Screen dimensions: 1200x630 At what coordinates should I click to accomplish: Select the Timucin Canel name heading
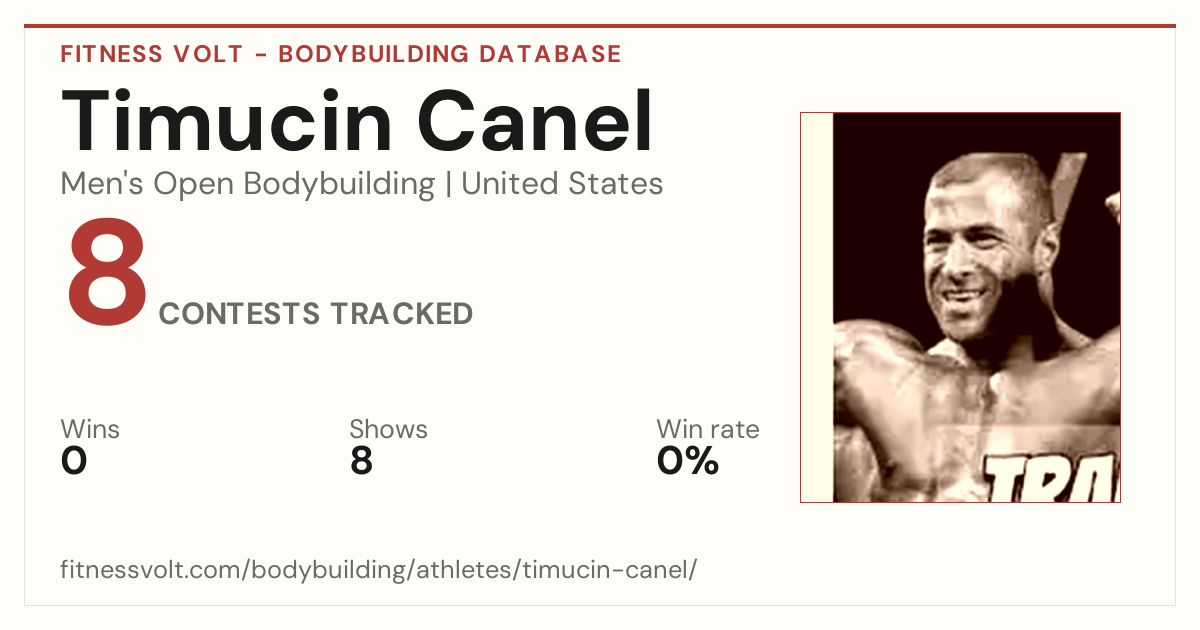358,122
